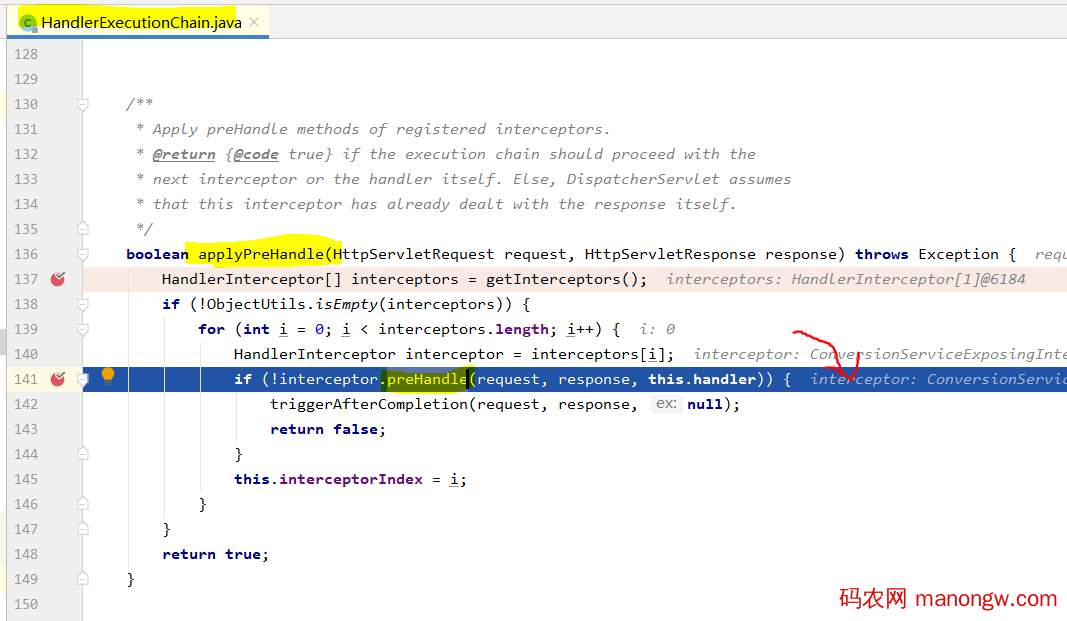
Task: Click the applyPreHandle method name
Action: pos(268,254)
